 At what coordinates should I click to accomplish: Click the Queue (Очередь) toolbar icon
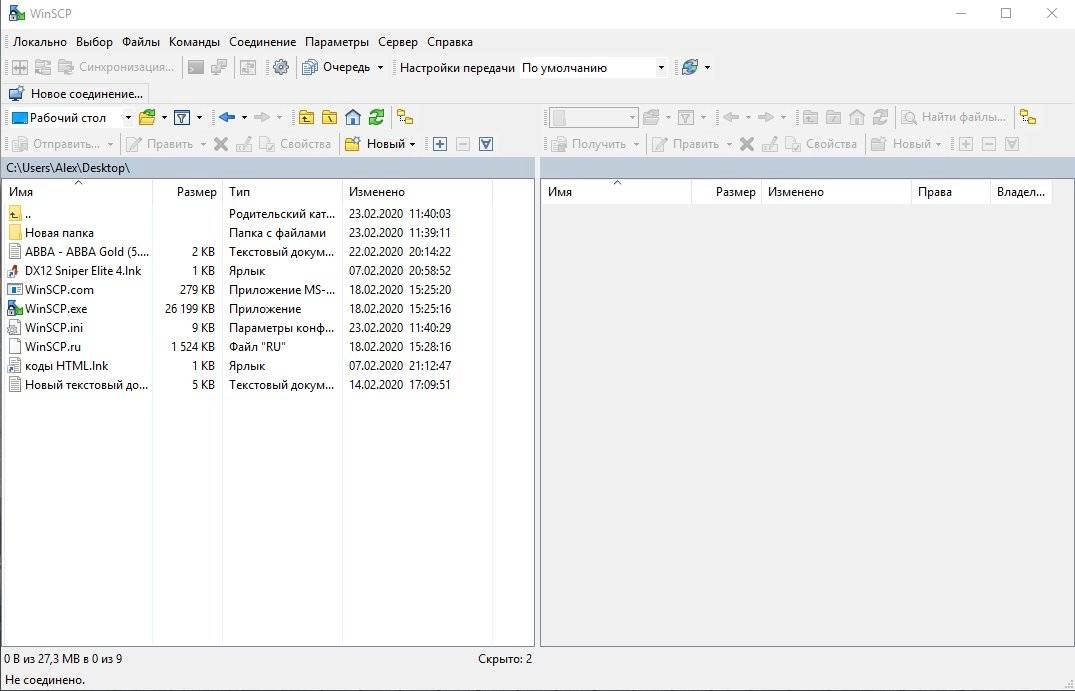pyautogui.click(x=310, y=67)
